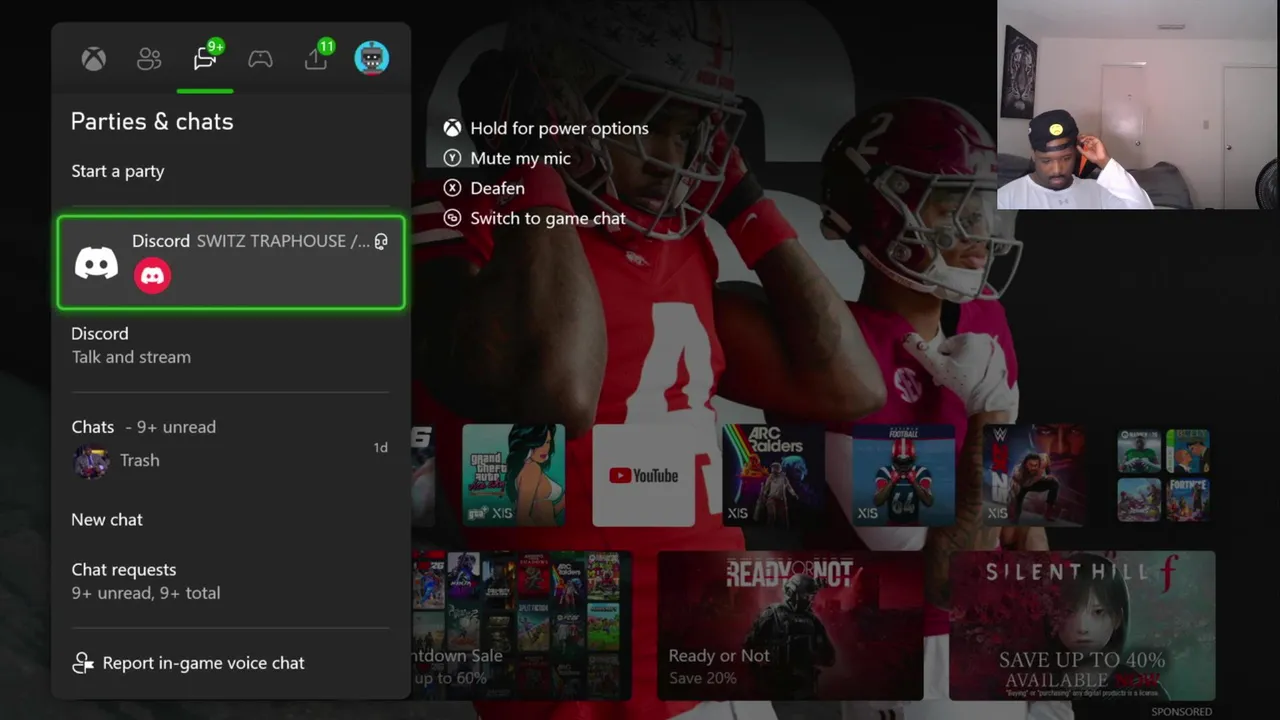Open the Silent Hill f sponsored tile
The width and height of the screenshot is (1280, 720).
pos(1082,625)
